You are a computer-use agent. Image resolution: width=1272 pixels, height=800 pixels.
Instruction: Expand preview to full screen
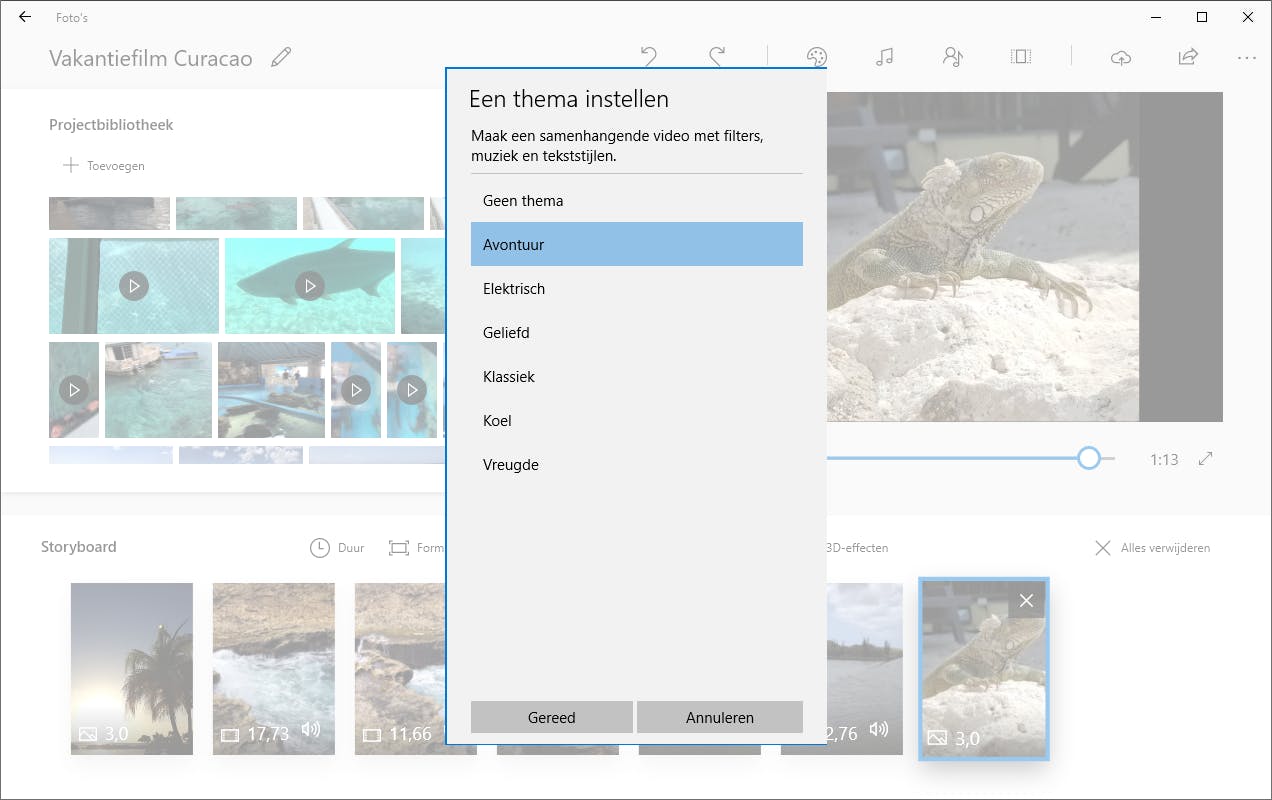(x=1206, y=458)
